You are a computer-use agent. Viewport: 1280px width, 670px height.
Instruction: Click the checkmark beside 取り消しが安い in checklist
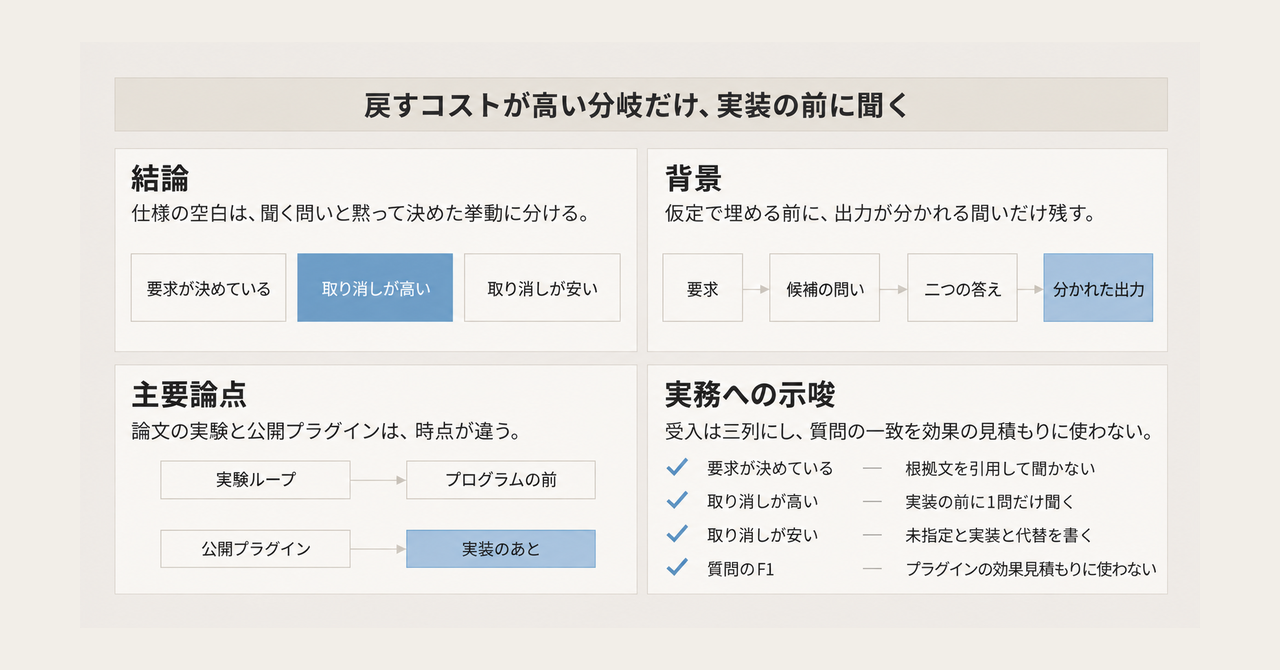click(x=677, y=534)
